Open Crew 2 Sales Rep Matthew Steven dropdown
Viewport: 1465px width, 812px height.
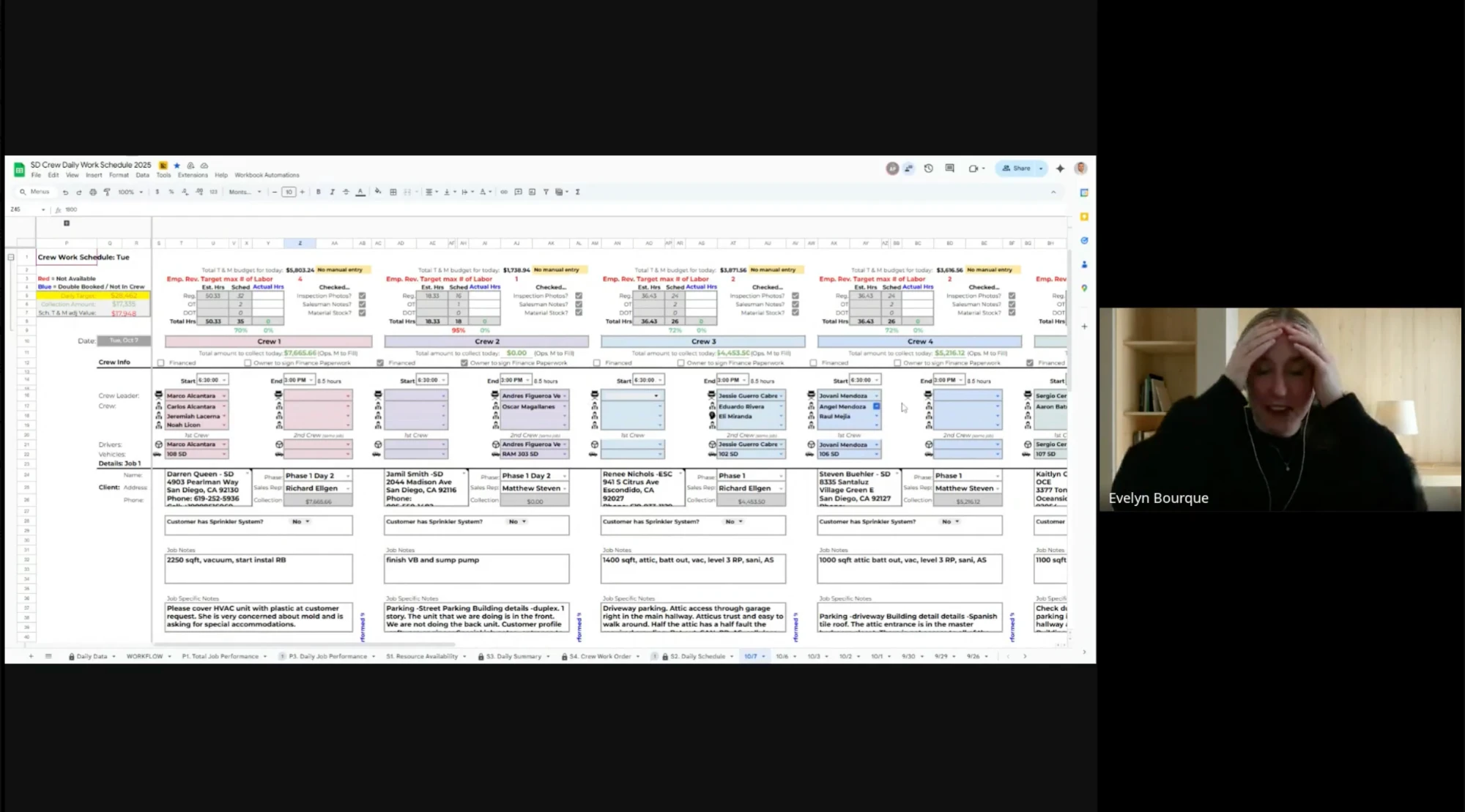click(565, 488)
